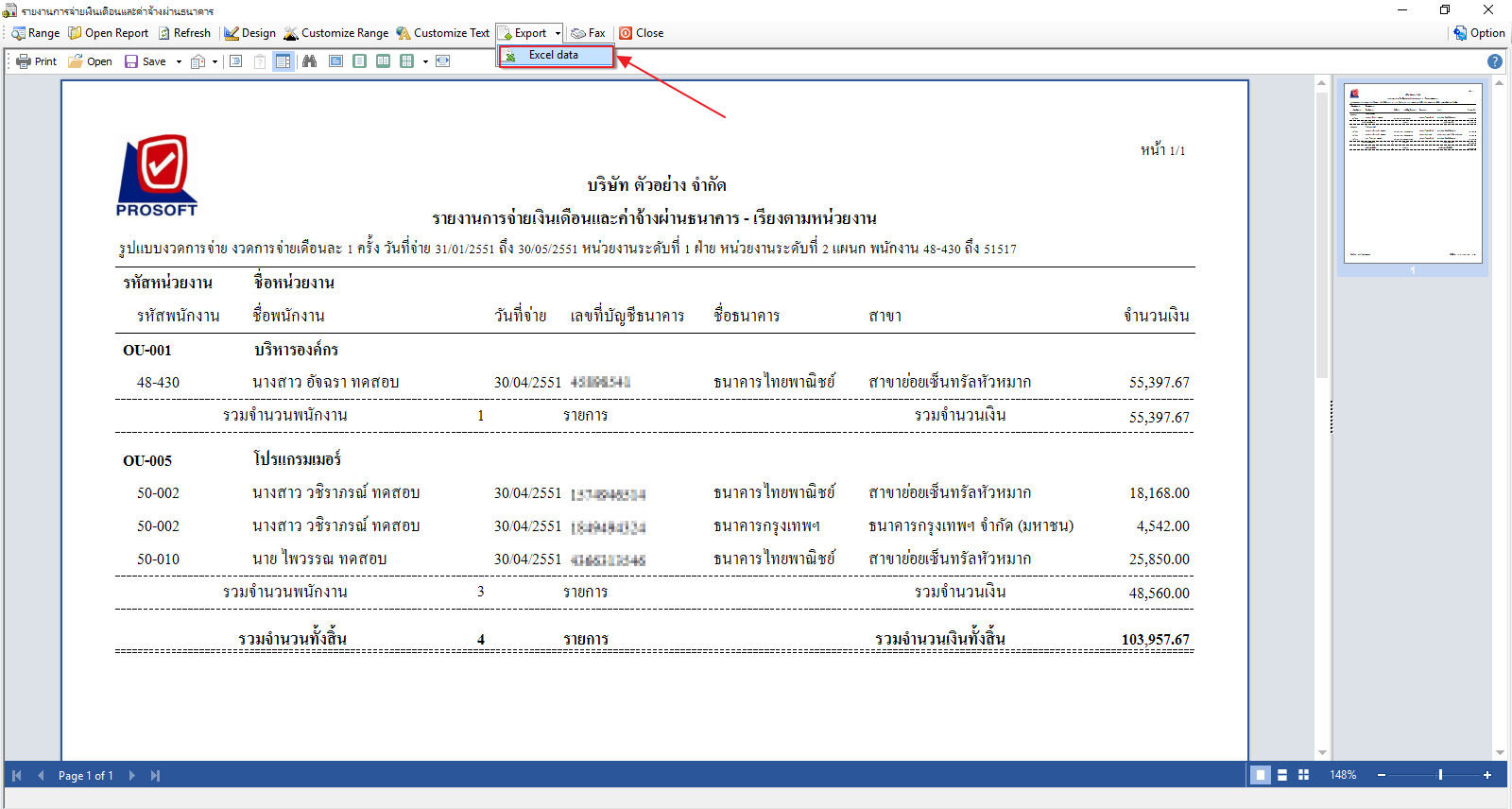
Task: Click subtotal 48,560.00
Action: pyautogui.click(x=1160, y=594)
